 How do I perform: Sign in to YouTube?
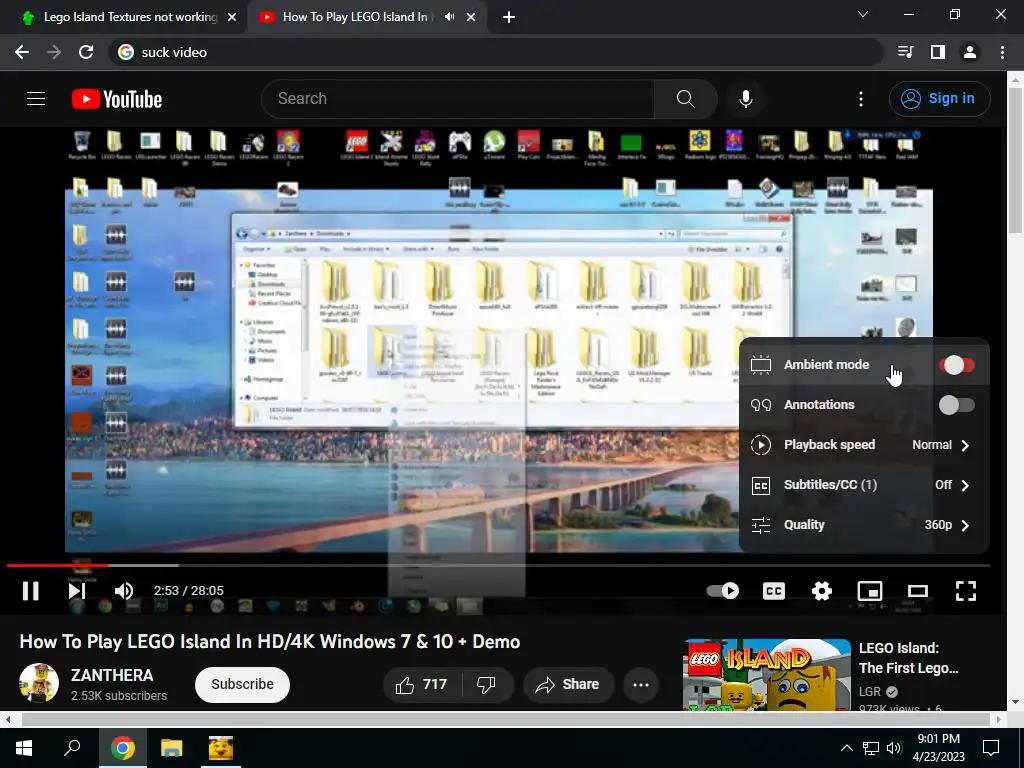pyautogui.click(x=939, y=99)
